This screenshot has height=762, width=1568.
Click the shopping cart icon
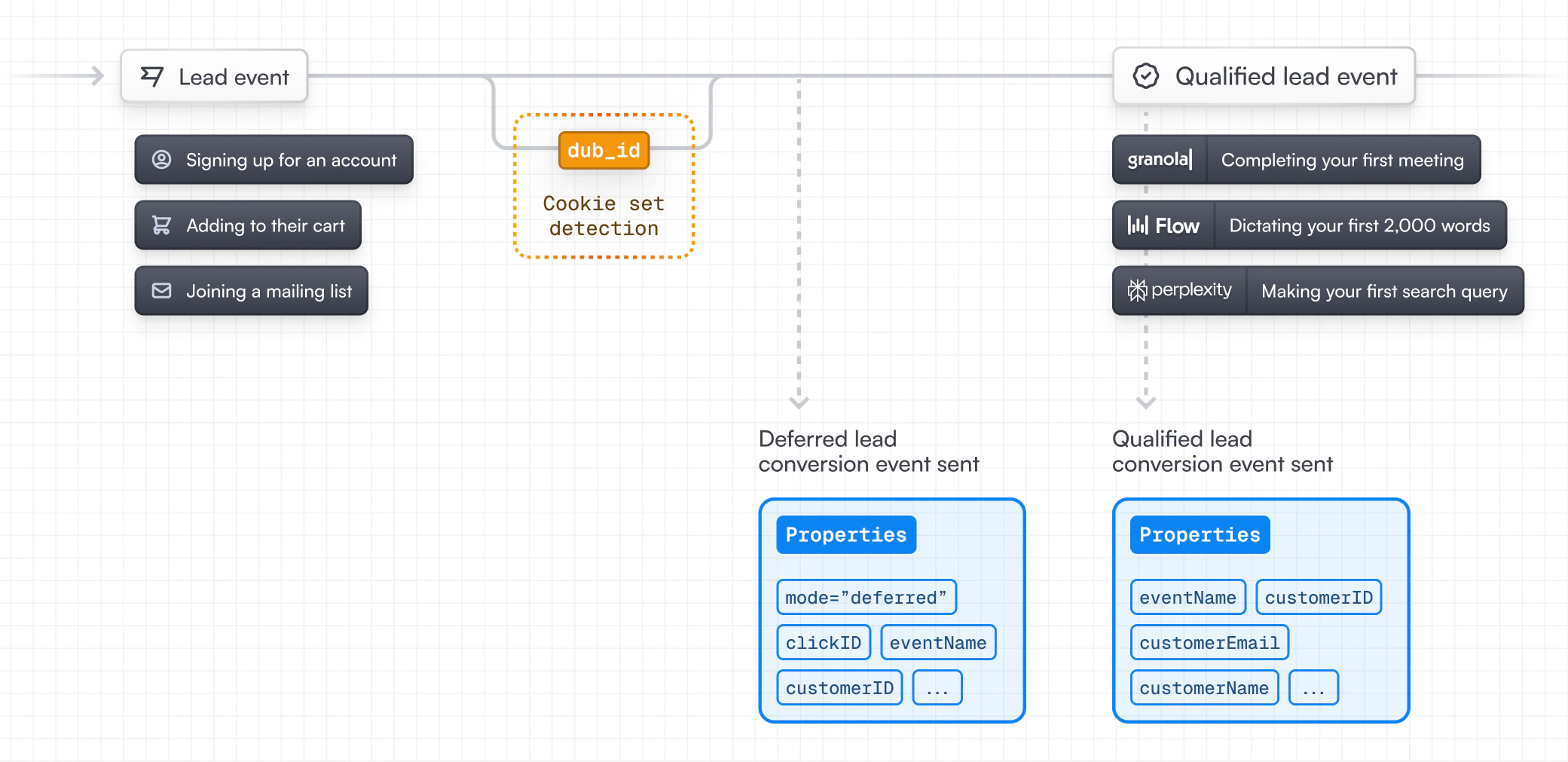pyautogui.click(x=161, y=225)
